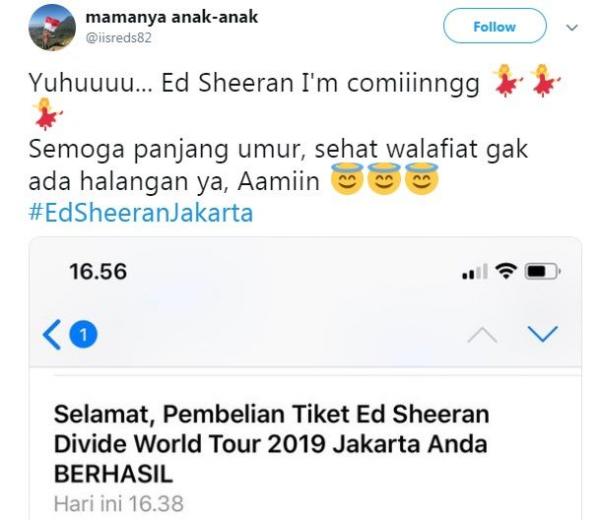Viewport: 600px width, 520px height.
Task: Open the mamanya anak-anak profile picture
Action: coord(52,28)
